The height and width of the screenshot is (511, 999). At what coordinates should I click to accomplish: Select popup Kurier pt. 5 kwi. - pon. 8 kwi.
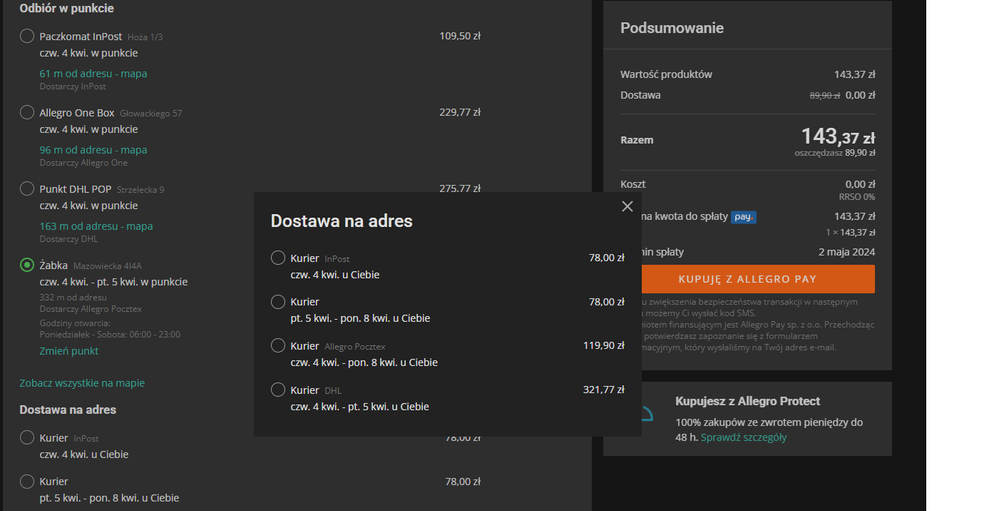pyautogui.click(x=278, y=301)
